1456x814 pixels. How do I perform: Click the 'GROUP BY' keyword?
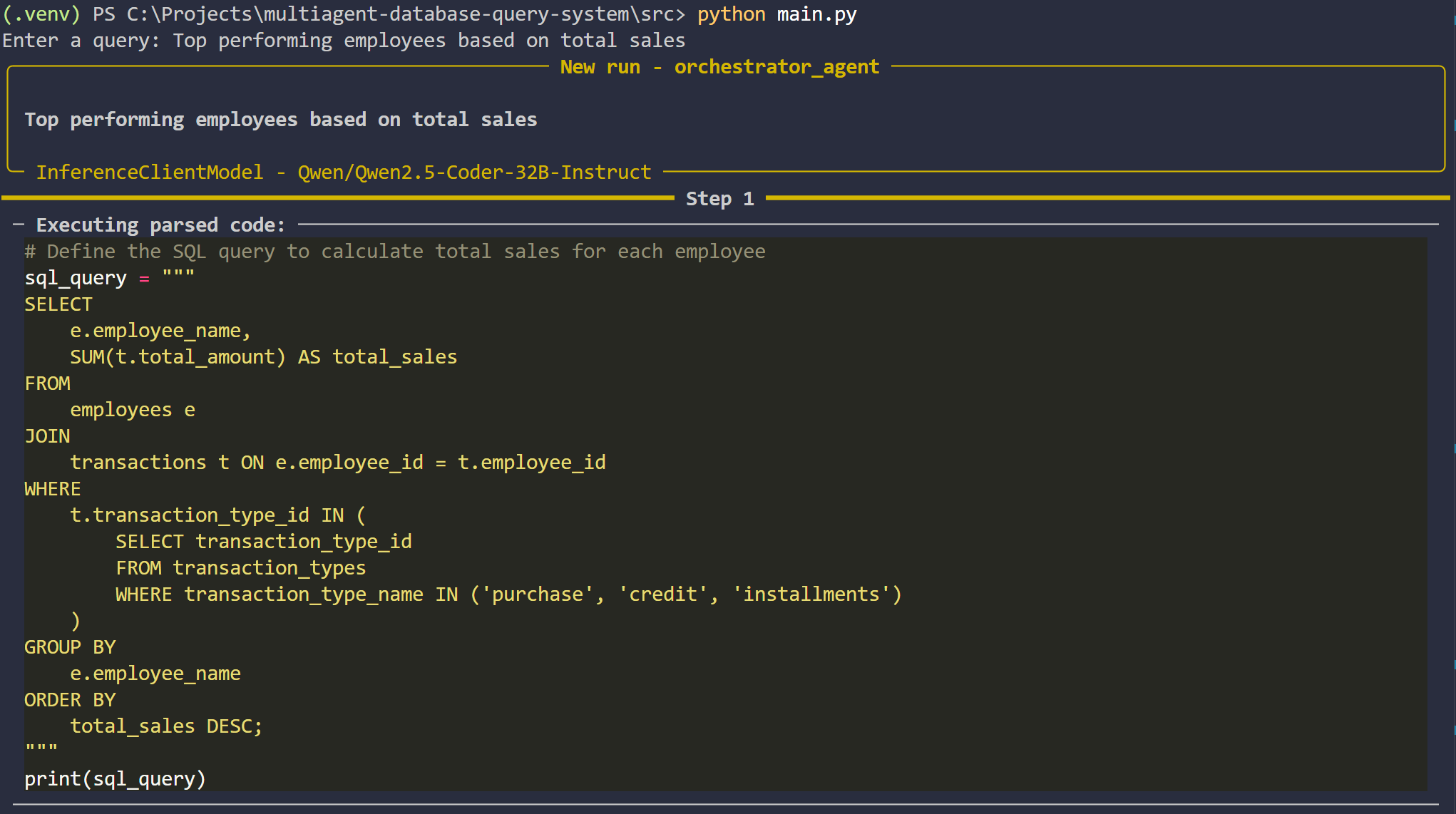point(70,647)
